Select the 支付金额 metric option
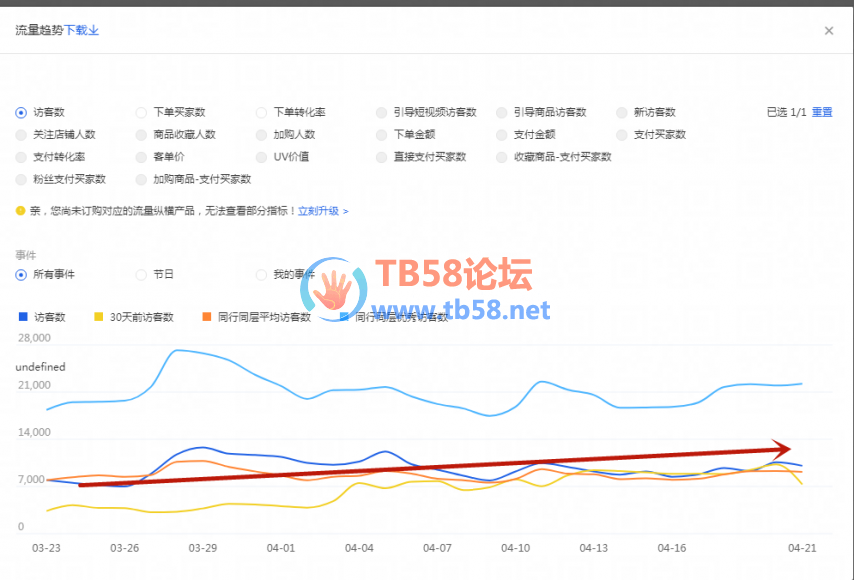The width and height of the screenshot is (854, 580). (503, 135)
